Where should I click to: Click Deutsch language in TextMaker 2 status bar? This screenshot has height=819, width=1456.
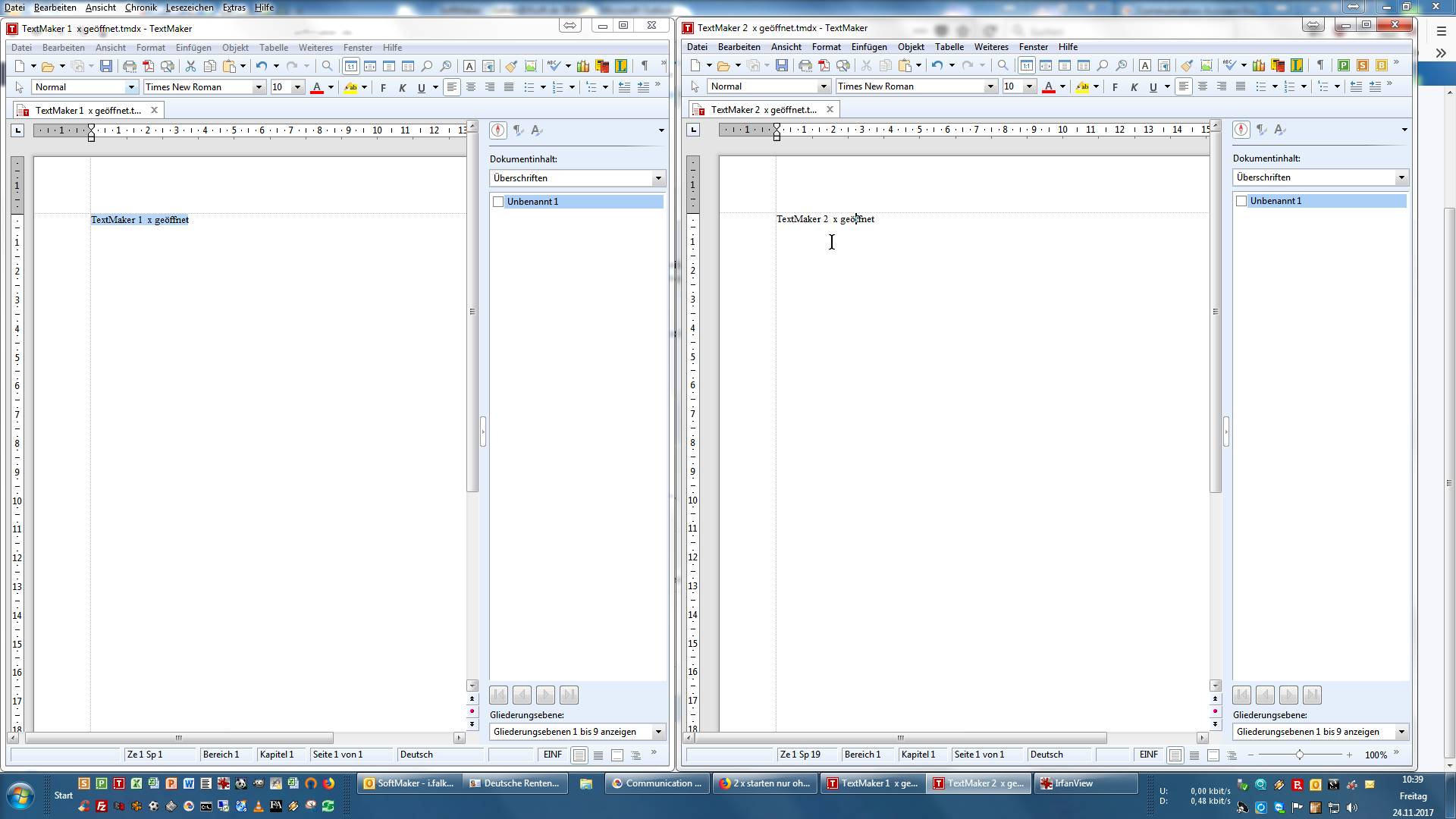1046,755
